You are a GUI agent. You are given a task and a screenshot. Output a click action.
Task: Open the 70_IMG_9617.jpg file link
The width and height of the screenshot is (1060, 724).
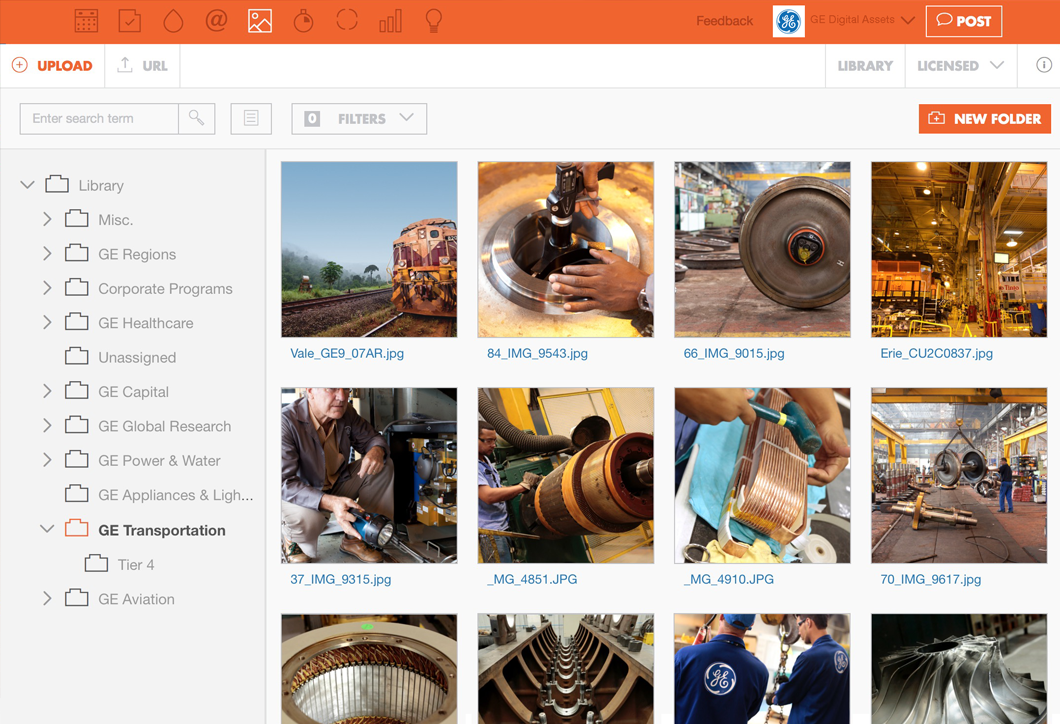point(931,579)
